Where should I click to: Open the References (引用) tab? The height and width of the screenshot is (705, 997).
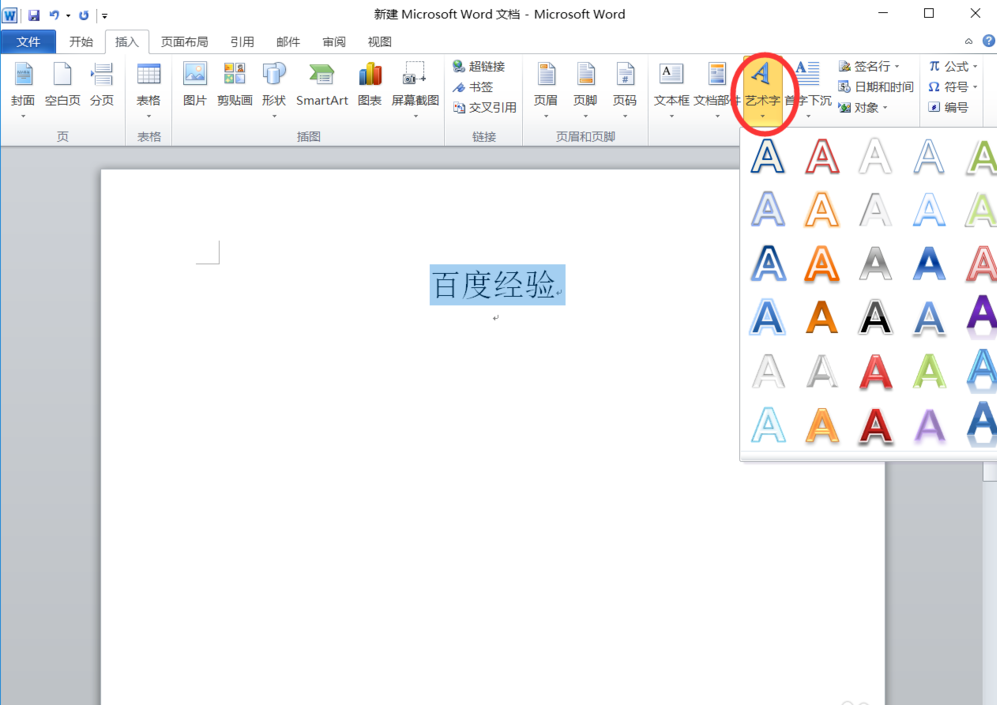242,42
